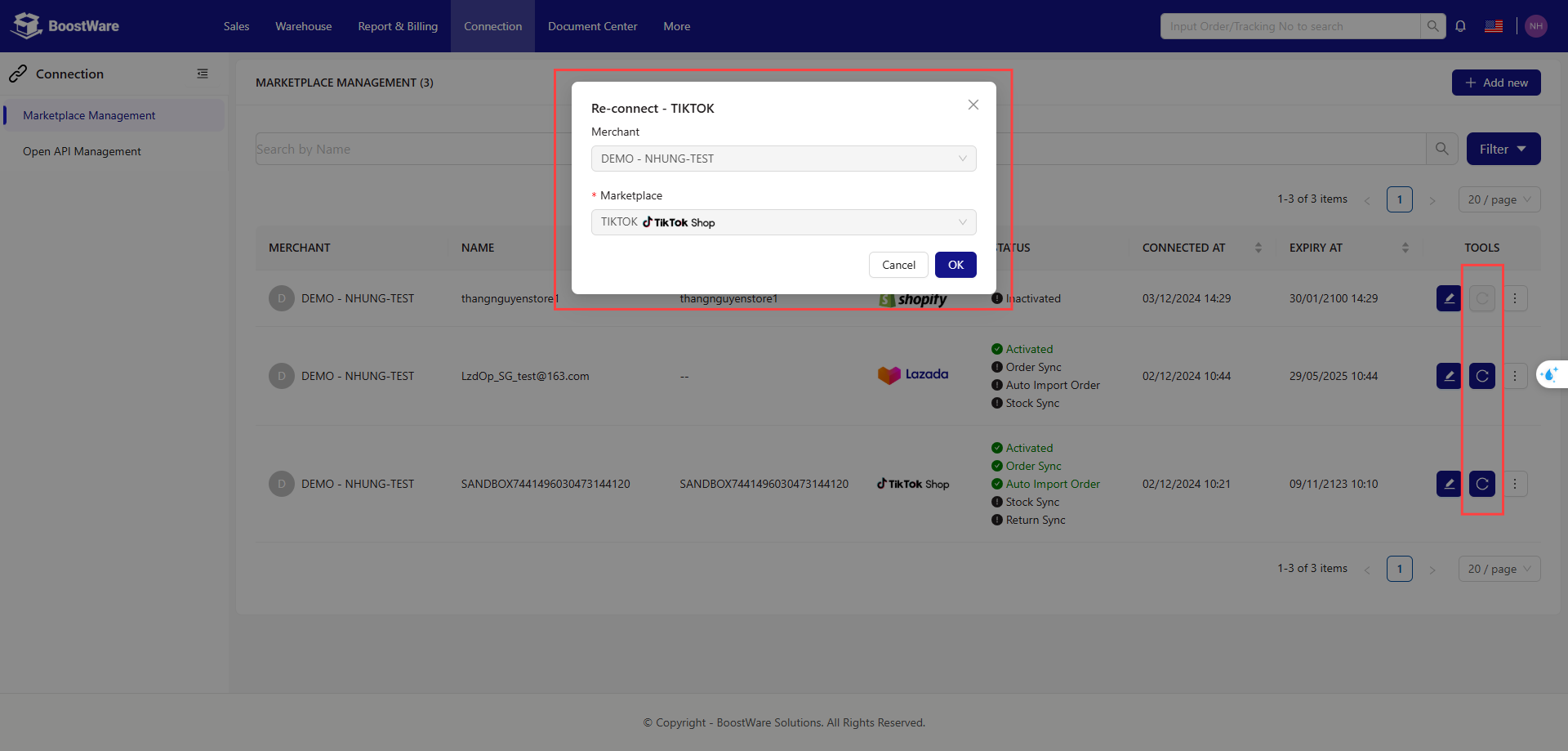This screenshot has width=1568, height=751.
Task: Click the search magnifier in top bar
Action: [x=1432, y=26]
